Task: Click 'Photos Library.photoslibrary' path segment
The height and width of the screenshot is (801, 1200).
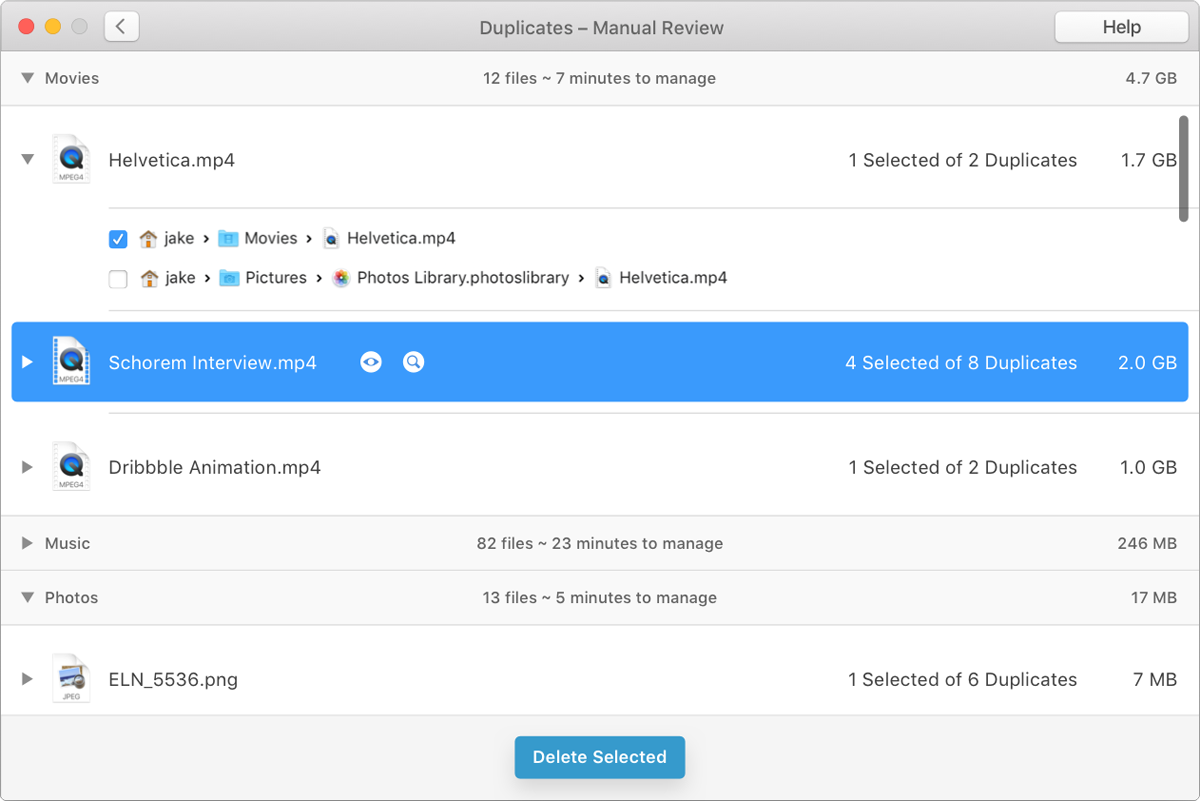Action: 463,278
